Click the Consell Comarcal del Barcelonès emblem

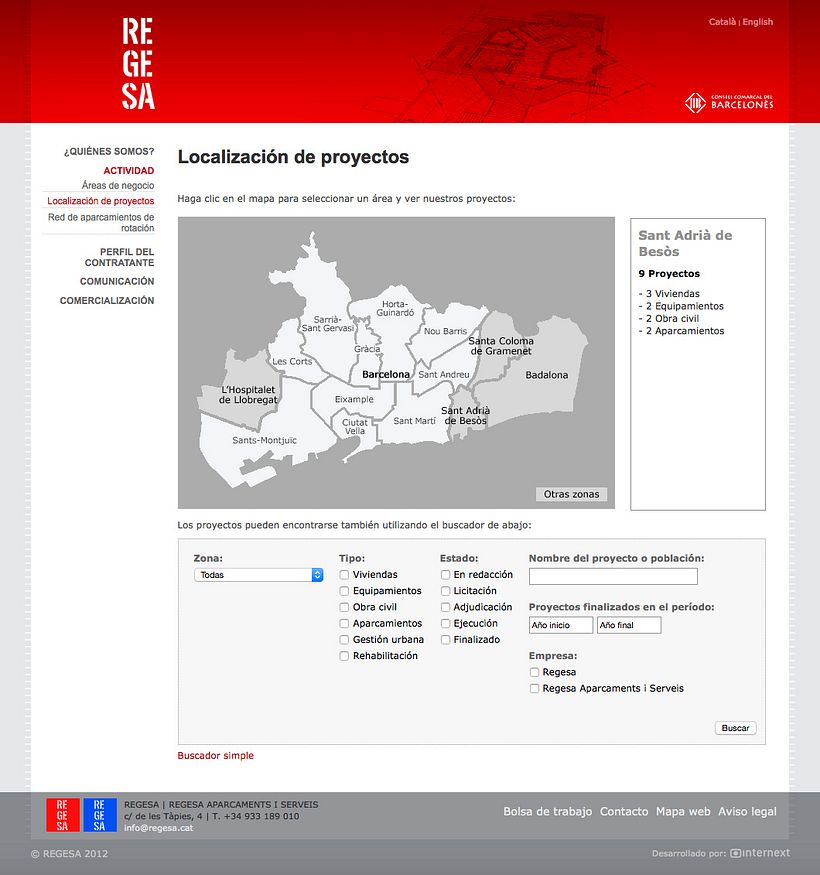(730, 101)
